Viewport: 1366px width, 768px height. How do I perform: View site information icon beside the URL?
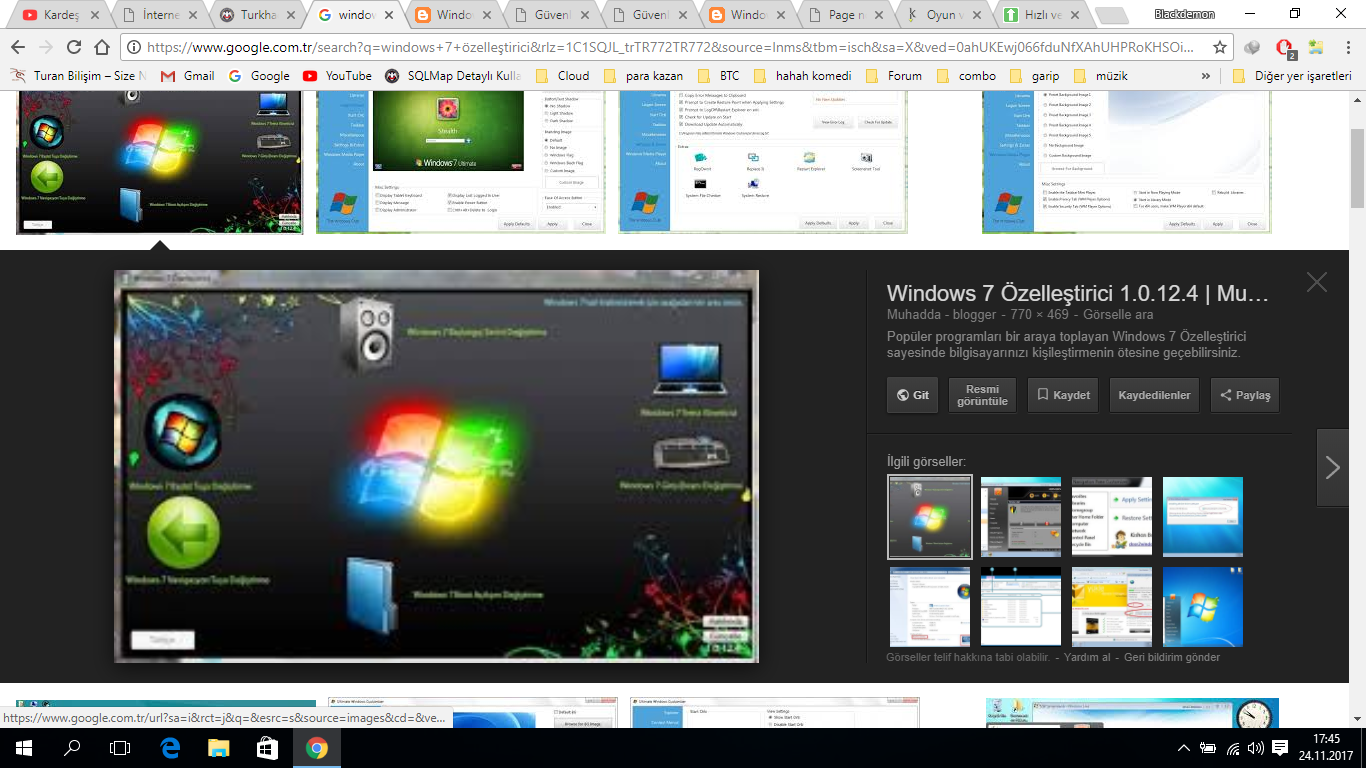click(x=134, y=47)
